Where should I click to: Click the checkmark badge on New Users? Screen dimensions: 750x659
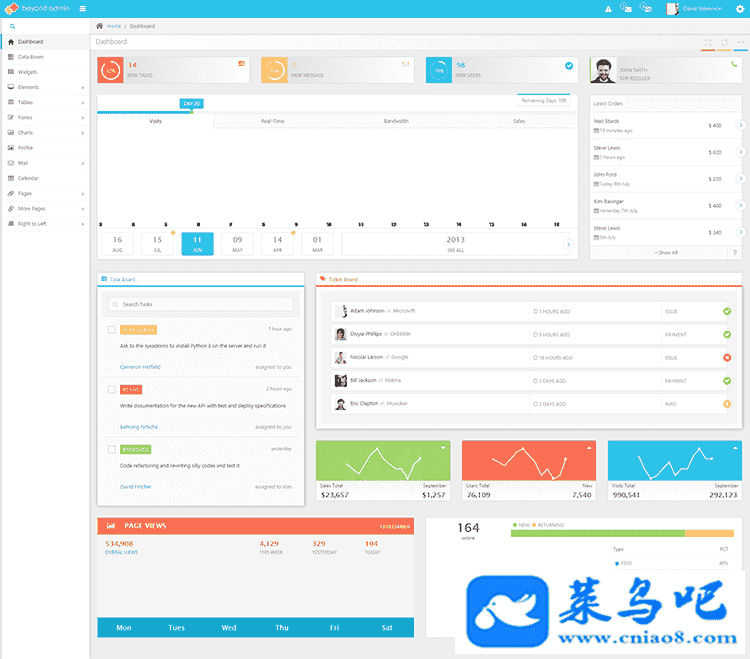click(x=569, y=66)
